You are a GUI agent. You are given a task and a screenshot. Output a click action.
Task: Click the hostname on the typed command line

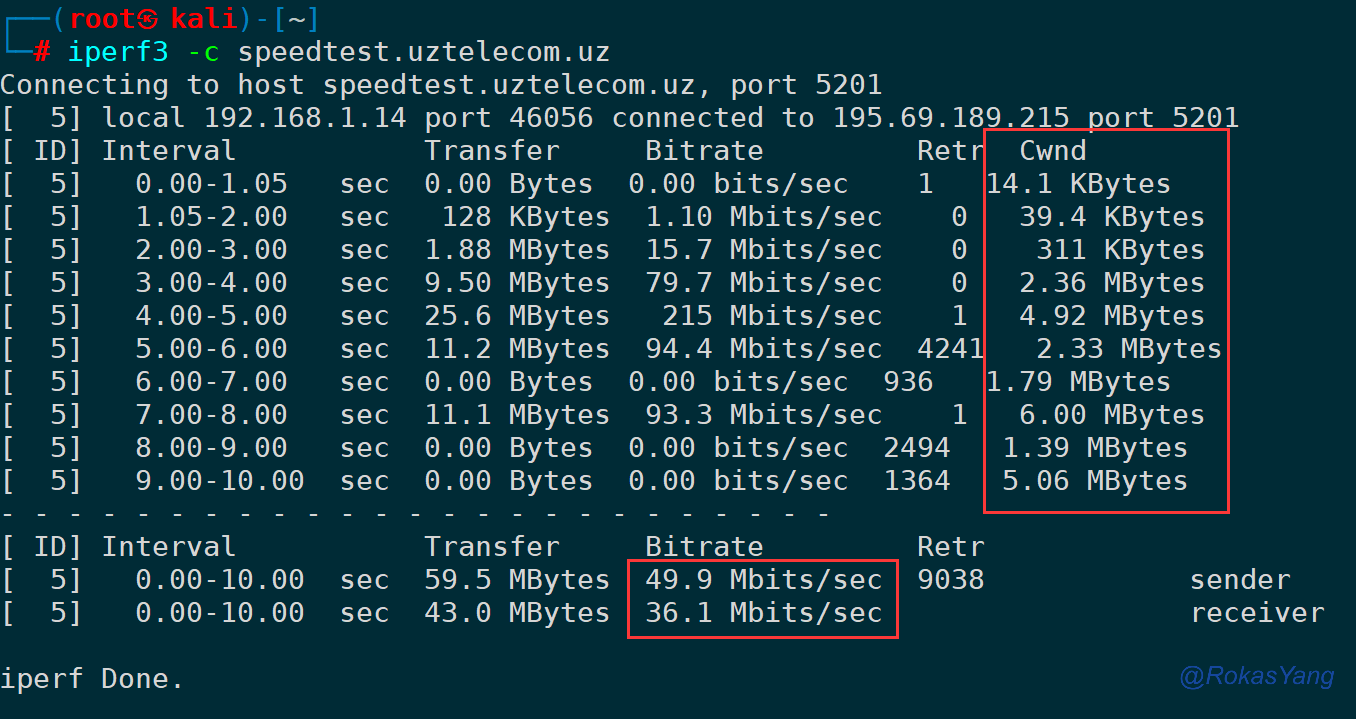(423, 51)
